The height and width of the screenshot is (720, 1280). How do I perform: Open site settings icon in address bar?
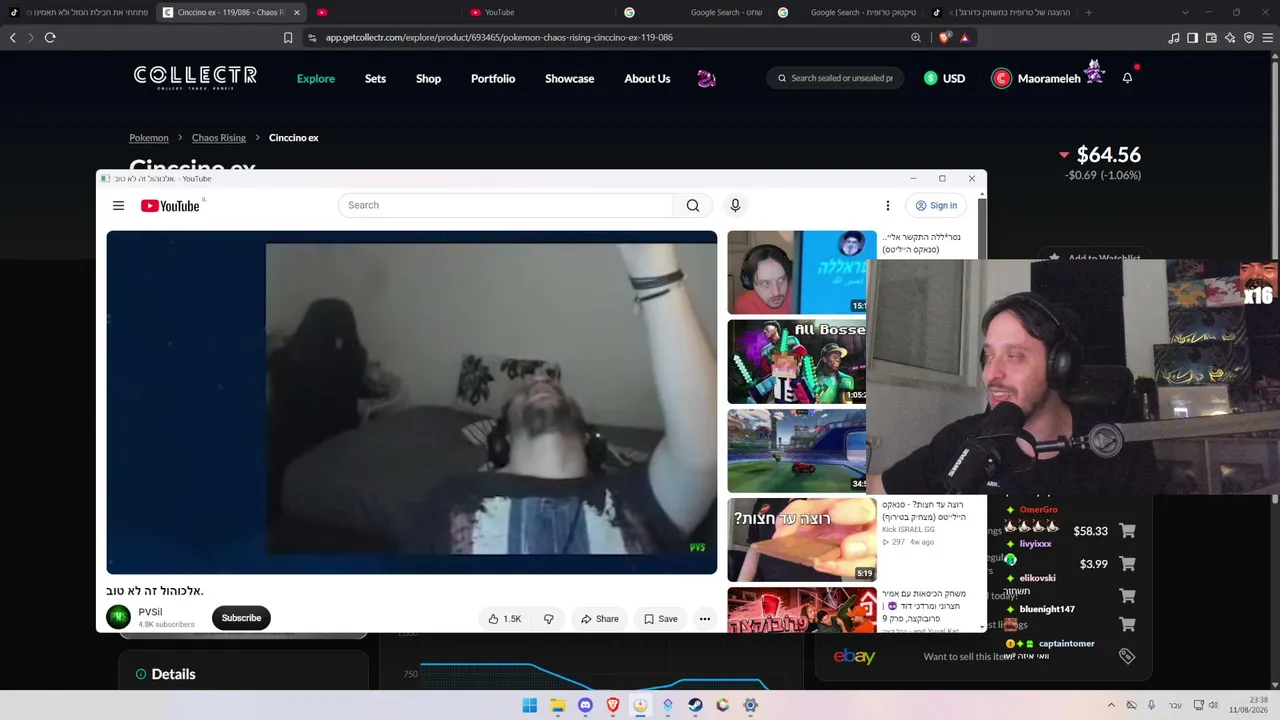coord(312,38)
